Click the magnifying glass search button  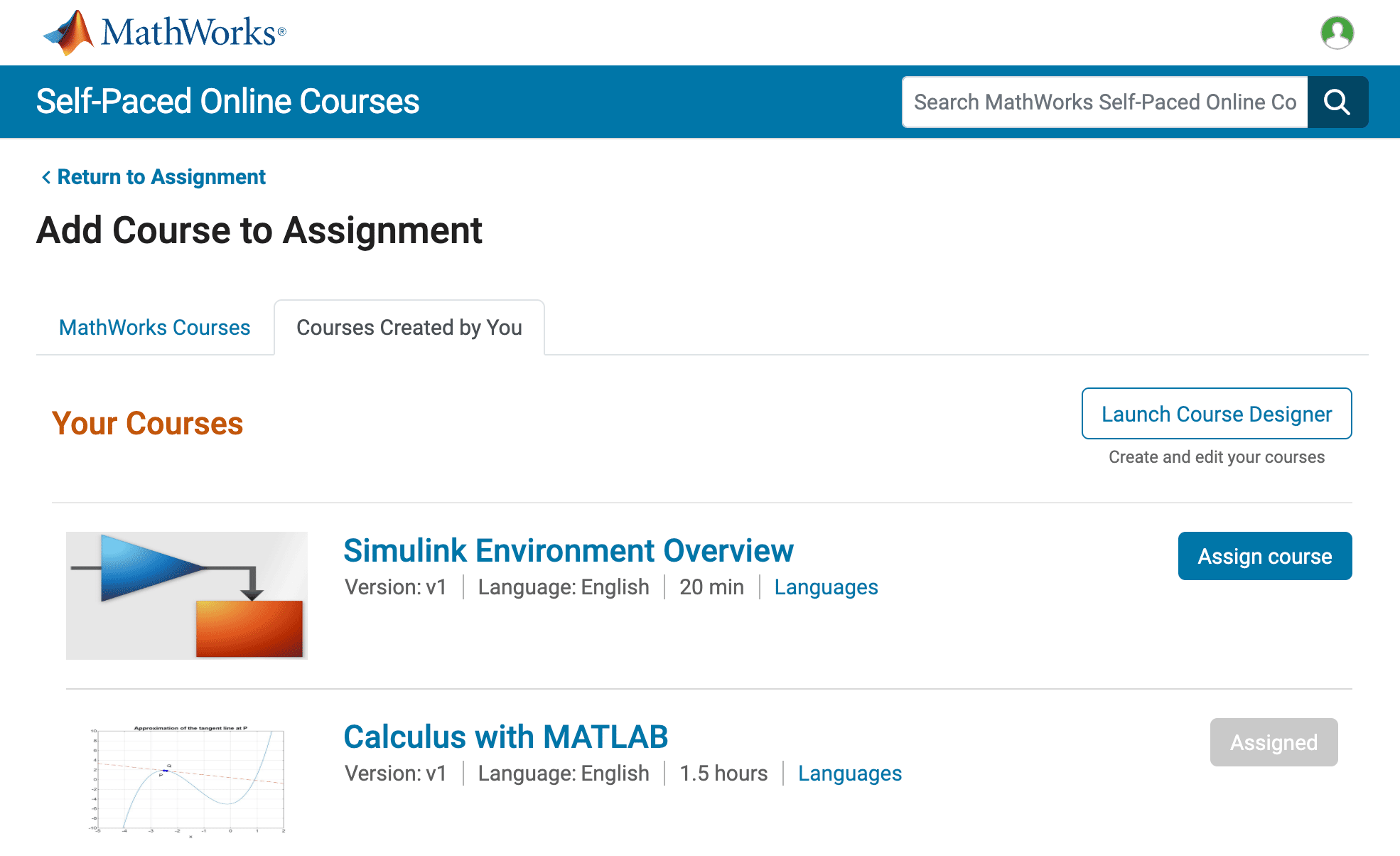pyautogui.click(x=1337, y=102)
